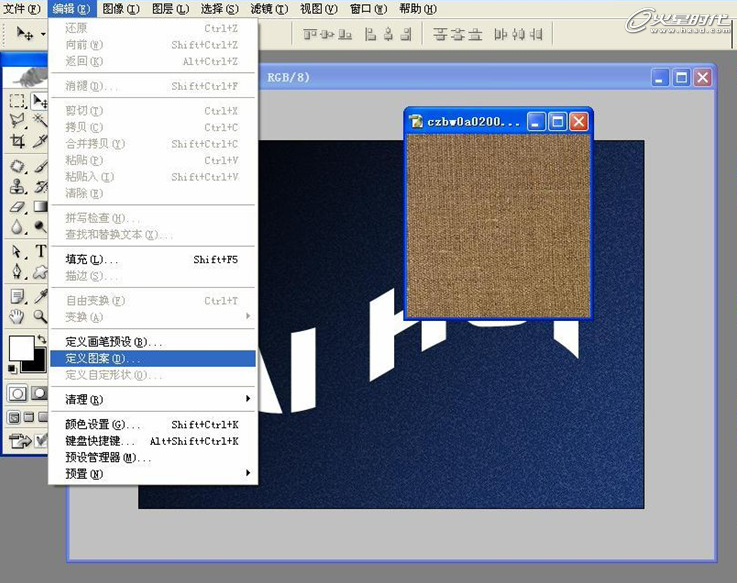
Task: Switch to the Hand tool
Action: [17, 316]
